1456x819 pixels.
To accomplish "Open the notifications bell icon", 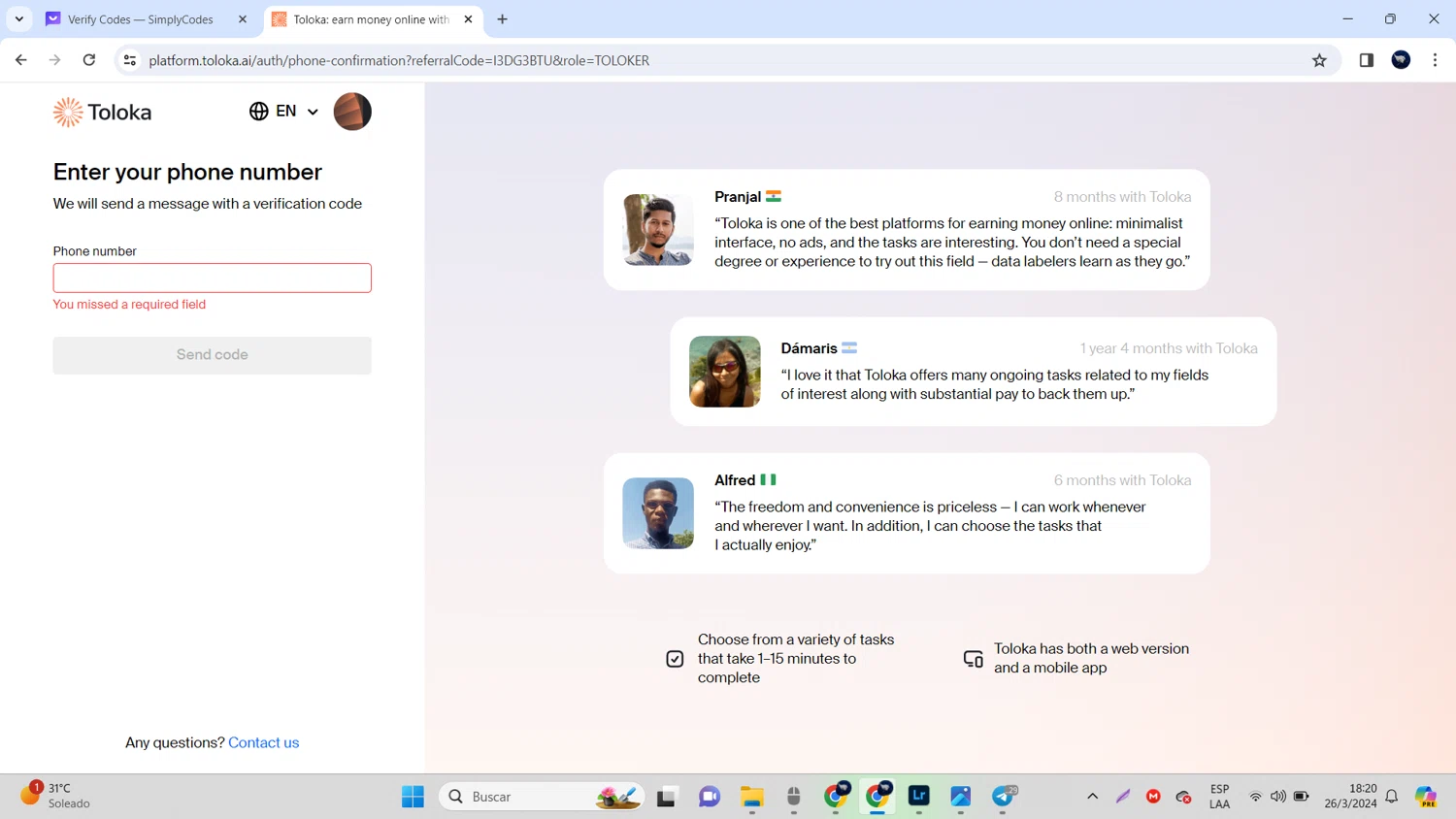I will coord(1392,797).
